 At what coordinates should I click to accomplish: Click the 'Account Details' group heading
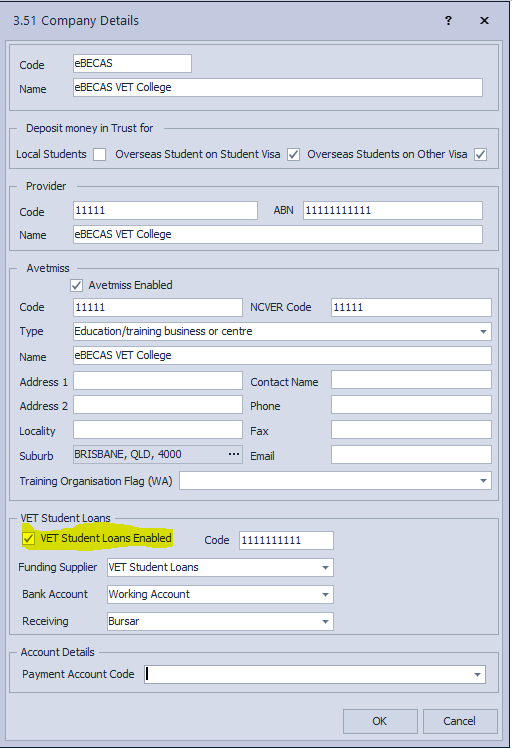click(x=57, y=653)
